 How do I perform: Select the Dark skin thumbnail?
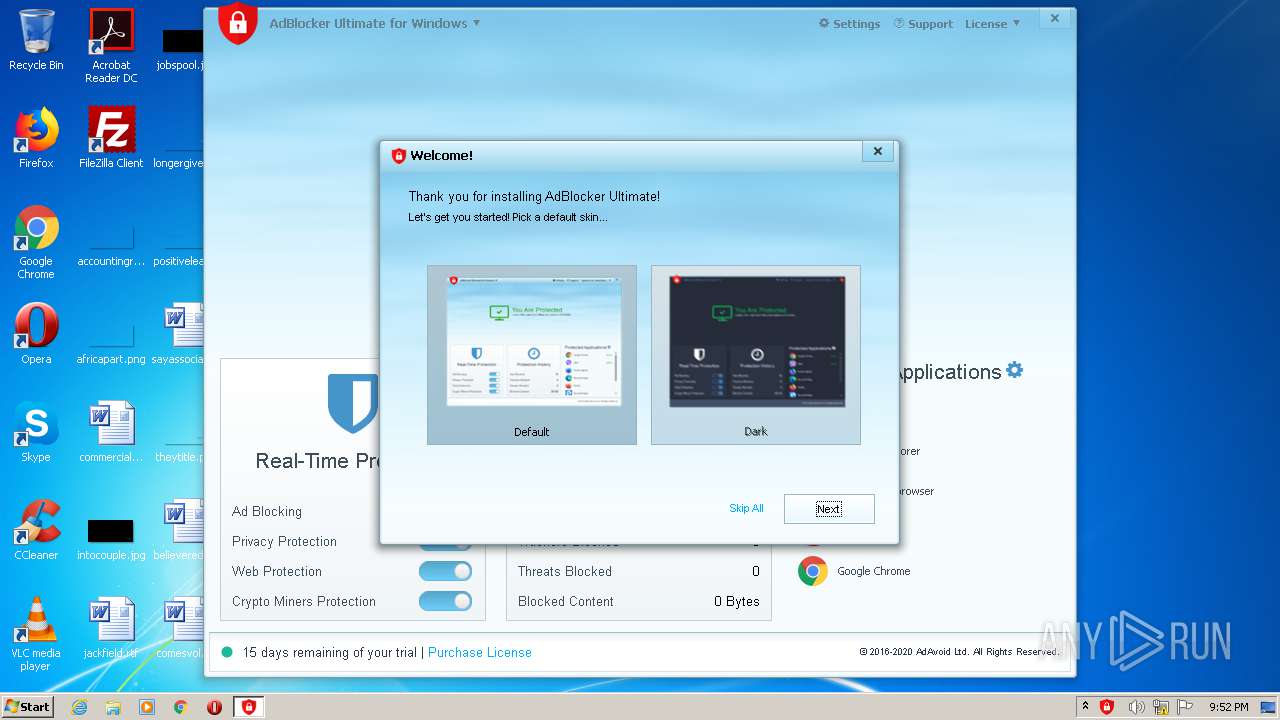point(756,355)
